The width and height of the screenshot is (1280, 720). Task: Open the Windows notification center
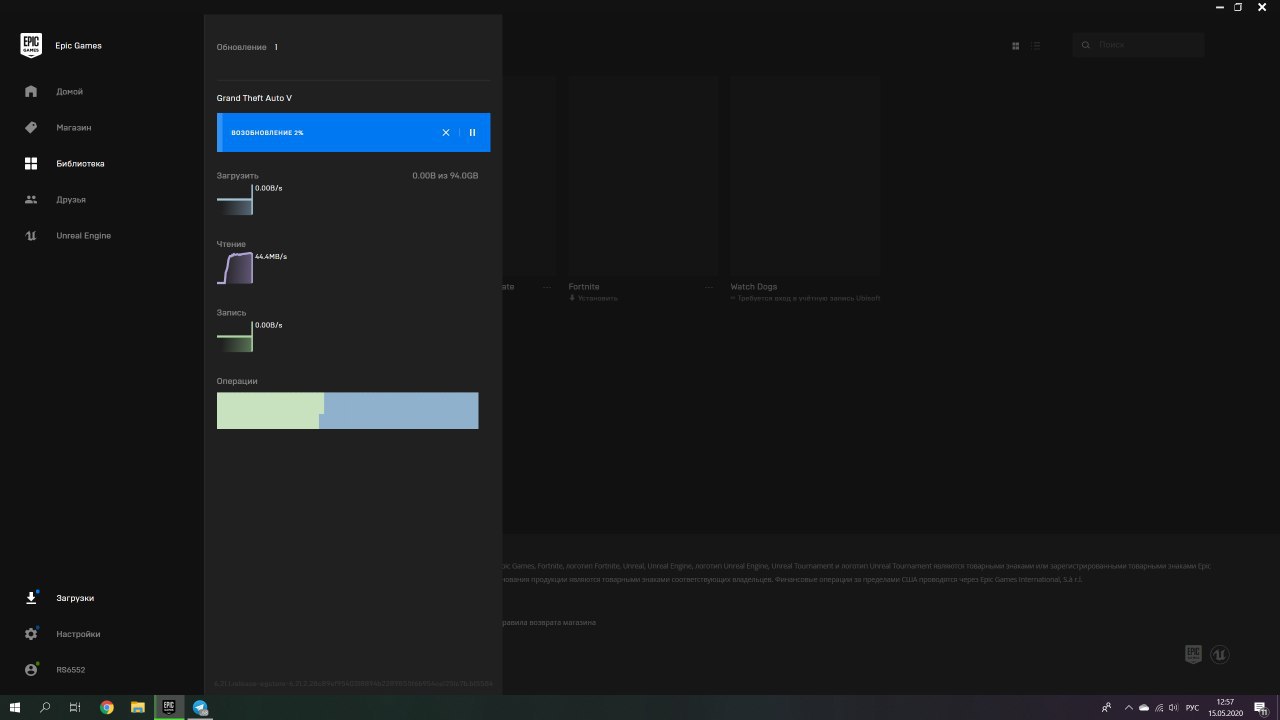[1262, 707]
